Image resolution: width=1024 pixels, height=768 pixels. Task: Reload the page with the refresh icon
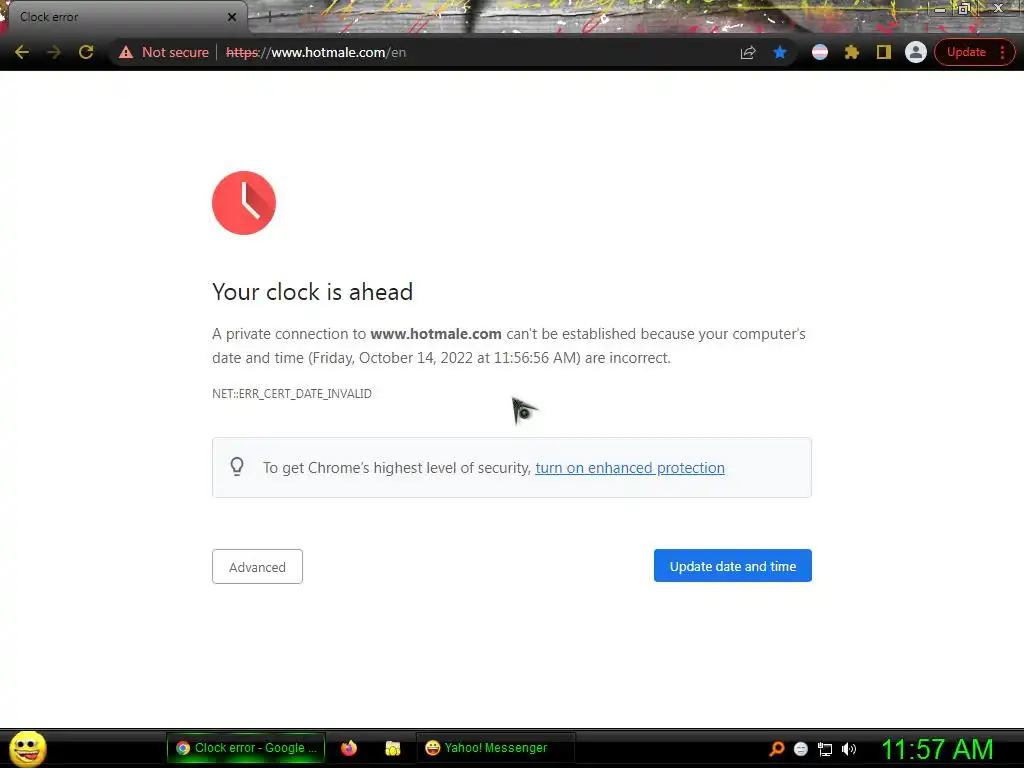[86, 52]
